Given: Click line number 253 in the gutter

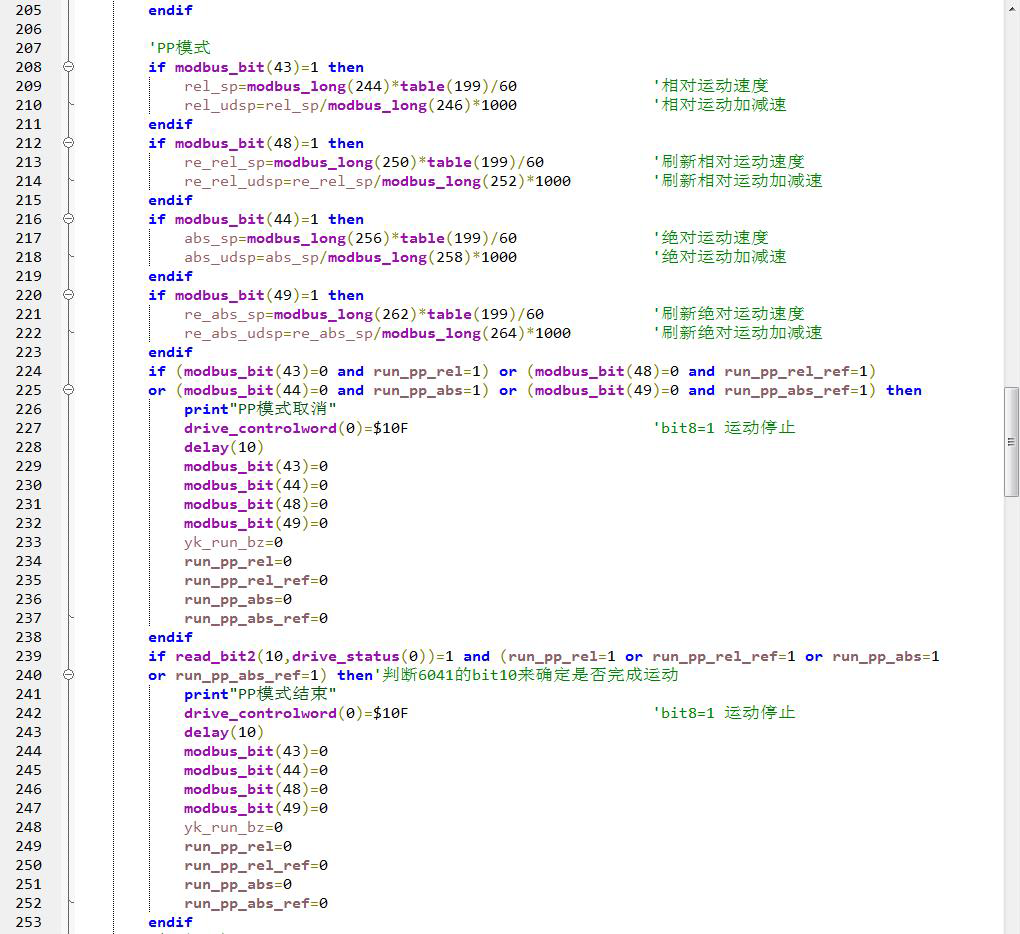Looking at the screenshot, I should (x=29, y=922).
